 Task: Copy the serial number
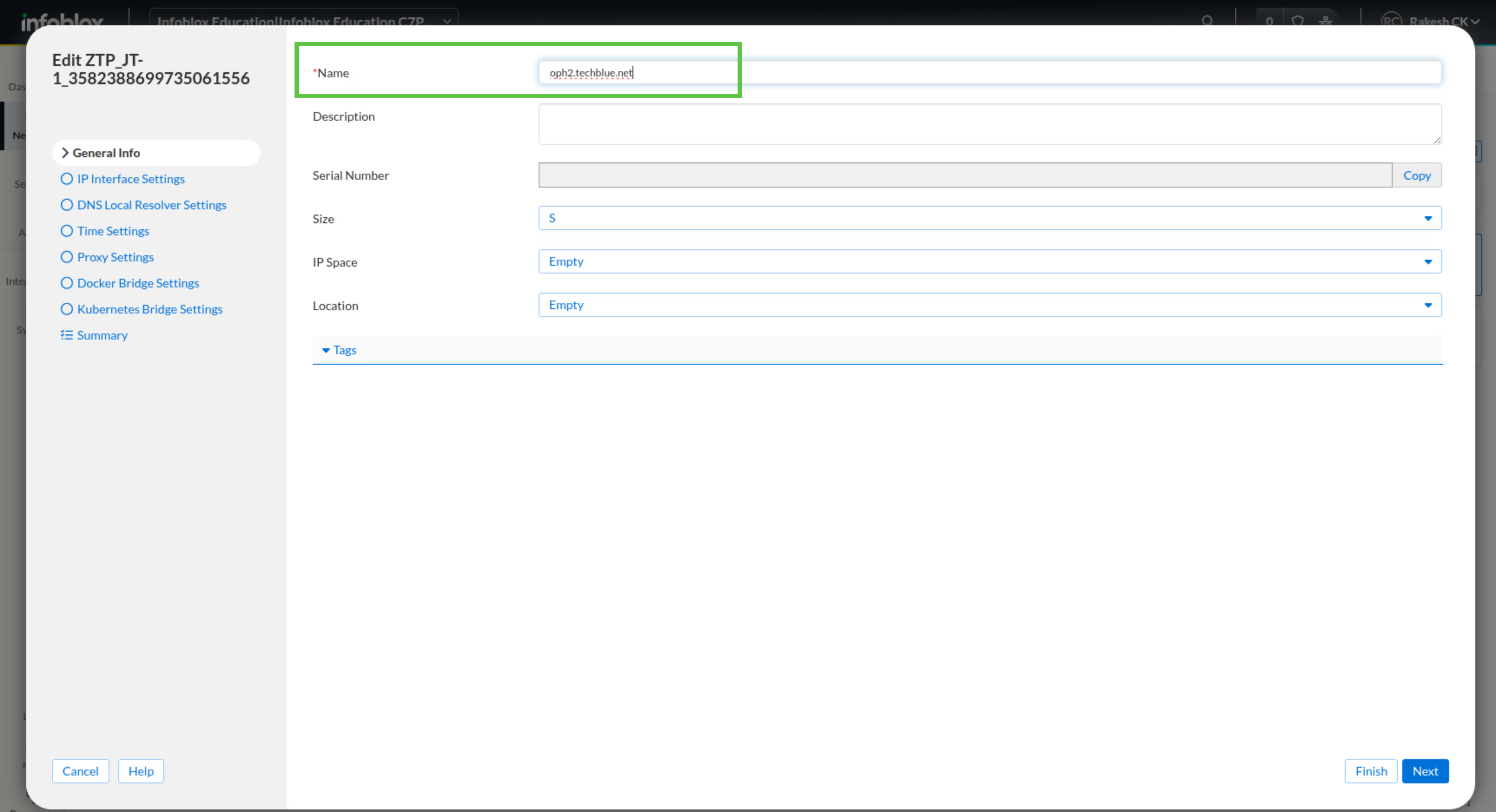tap(1417, 175)
